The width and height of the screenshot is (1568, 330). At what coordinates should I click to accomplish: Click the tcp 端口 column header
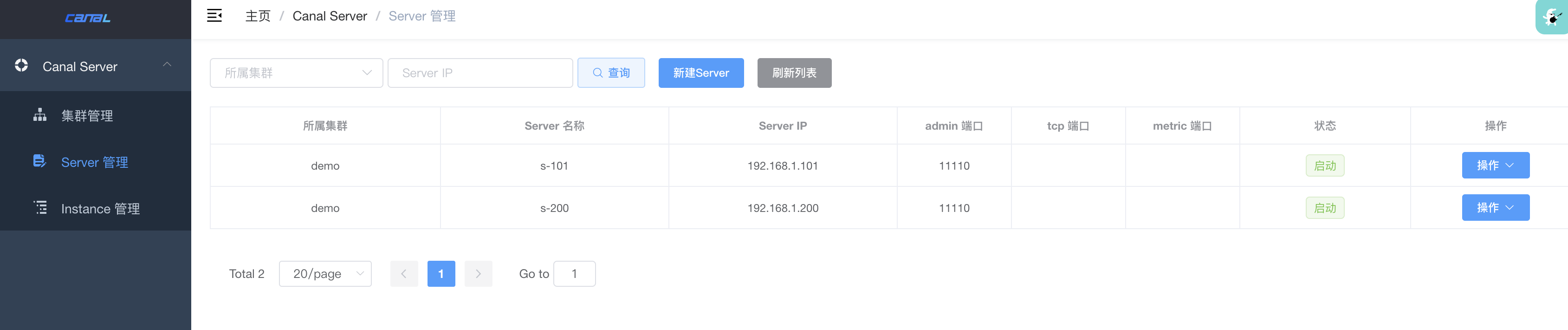point(1068,125)
